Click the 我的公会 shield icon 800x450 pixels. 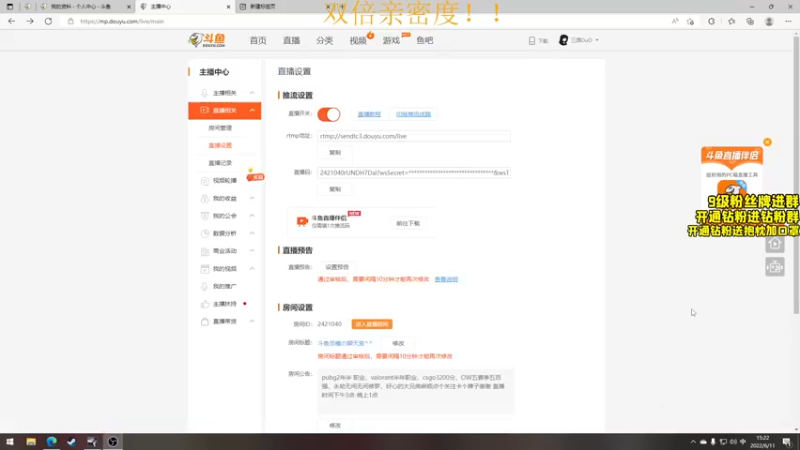205,216
